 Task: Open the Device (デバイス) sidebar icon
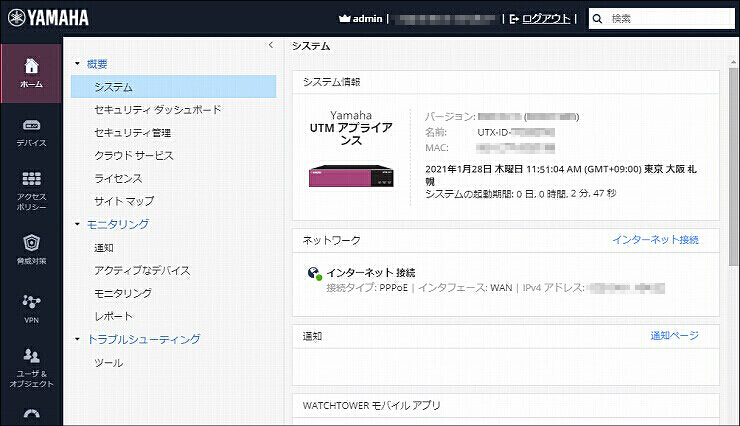[x=31, y=133]
